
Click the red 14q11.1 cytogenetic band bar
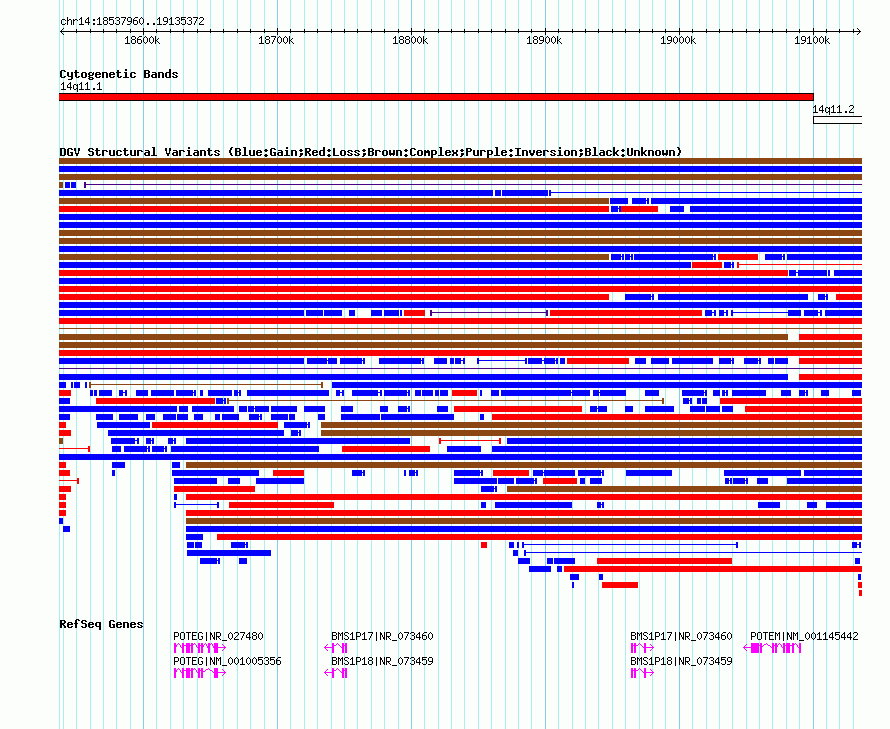point(436,97)
